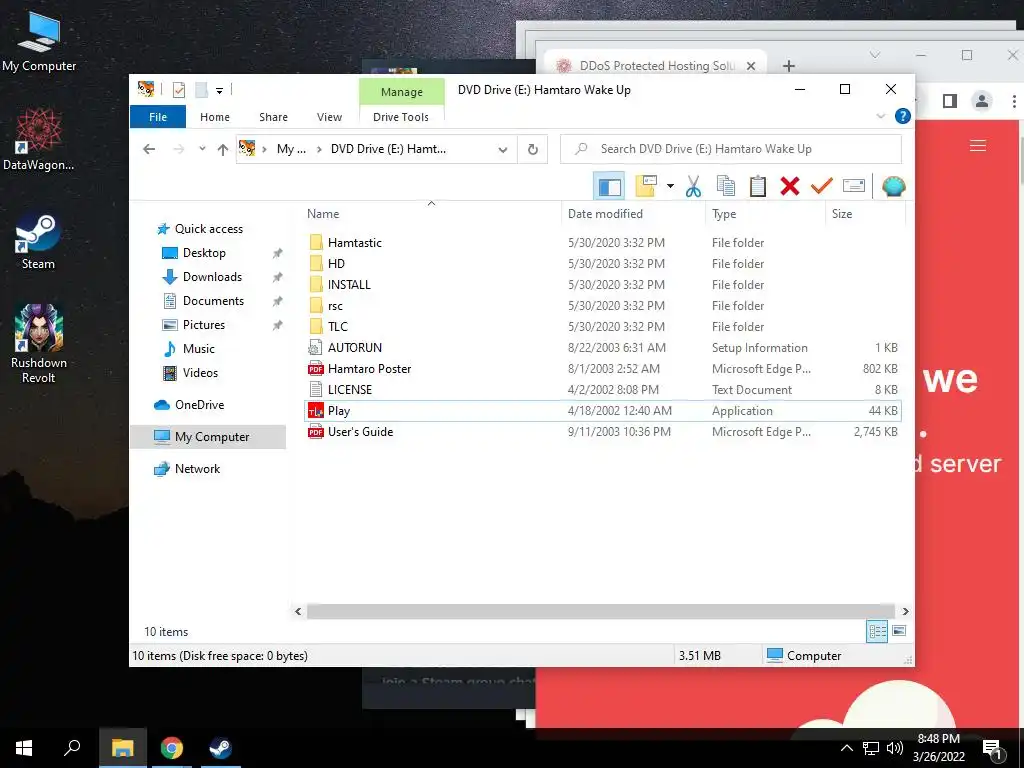Click the red X Delete icon
The image size is (1024, 768).
(790, 187)
